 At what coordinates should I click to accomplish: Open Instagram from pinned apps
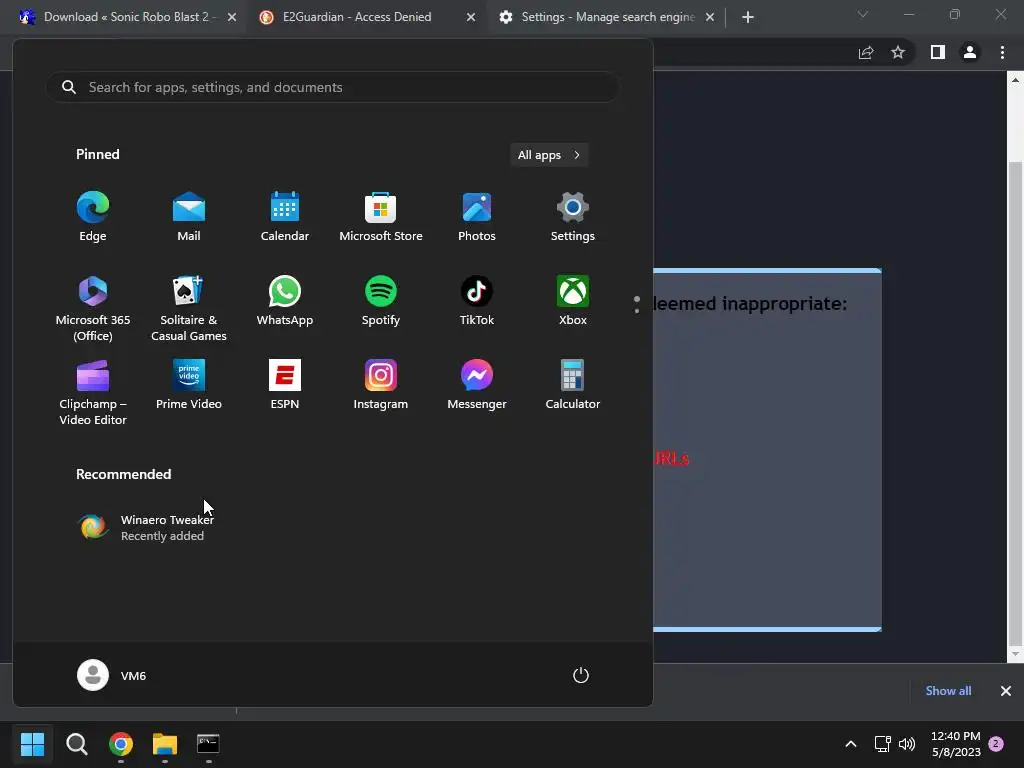(381, 385)
